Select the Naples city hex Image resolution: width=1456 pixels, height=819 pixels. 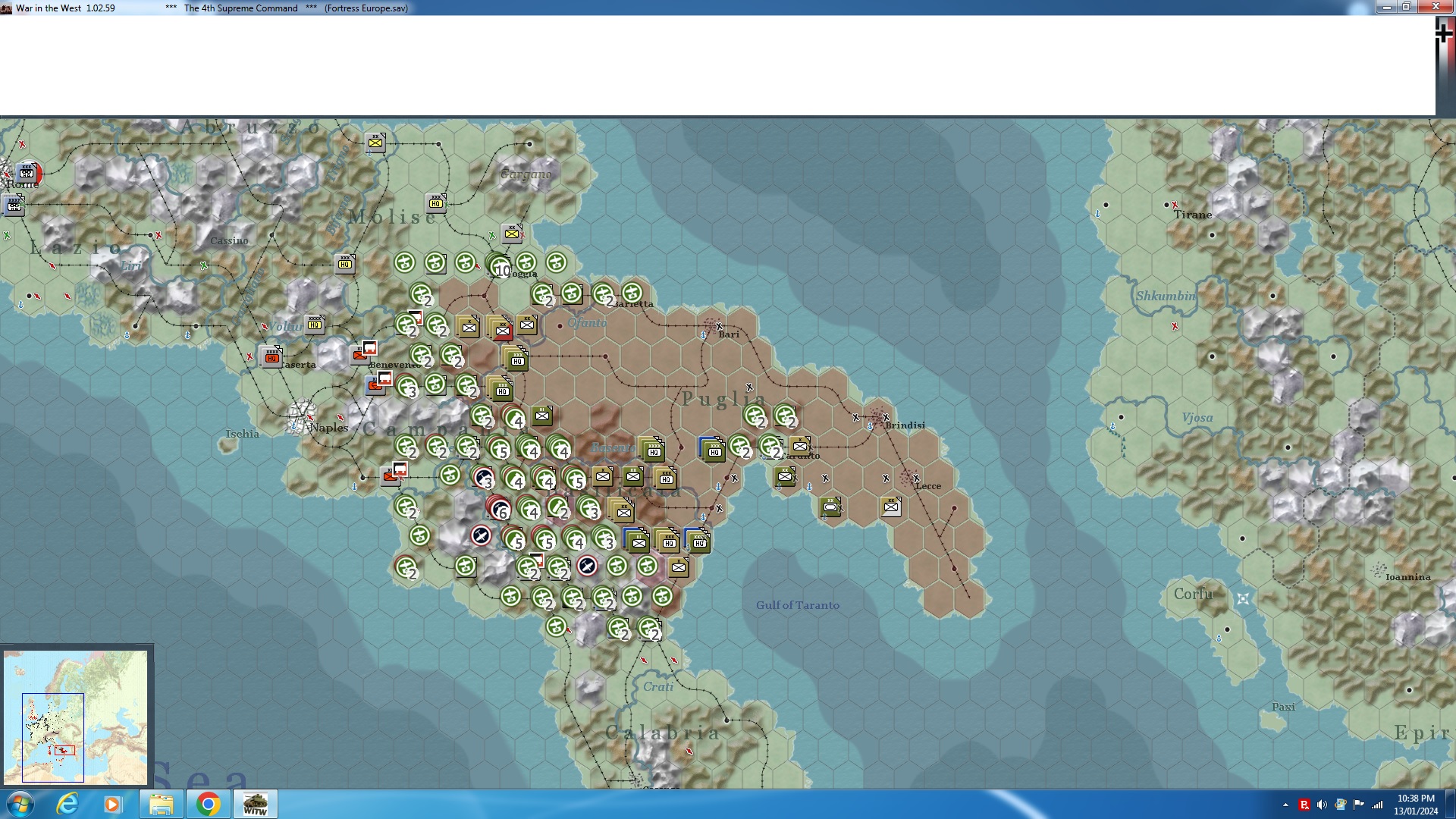pos(302,416)
